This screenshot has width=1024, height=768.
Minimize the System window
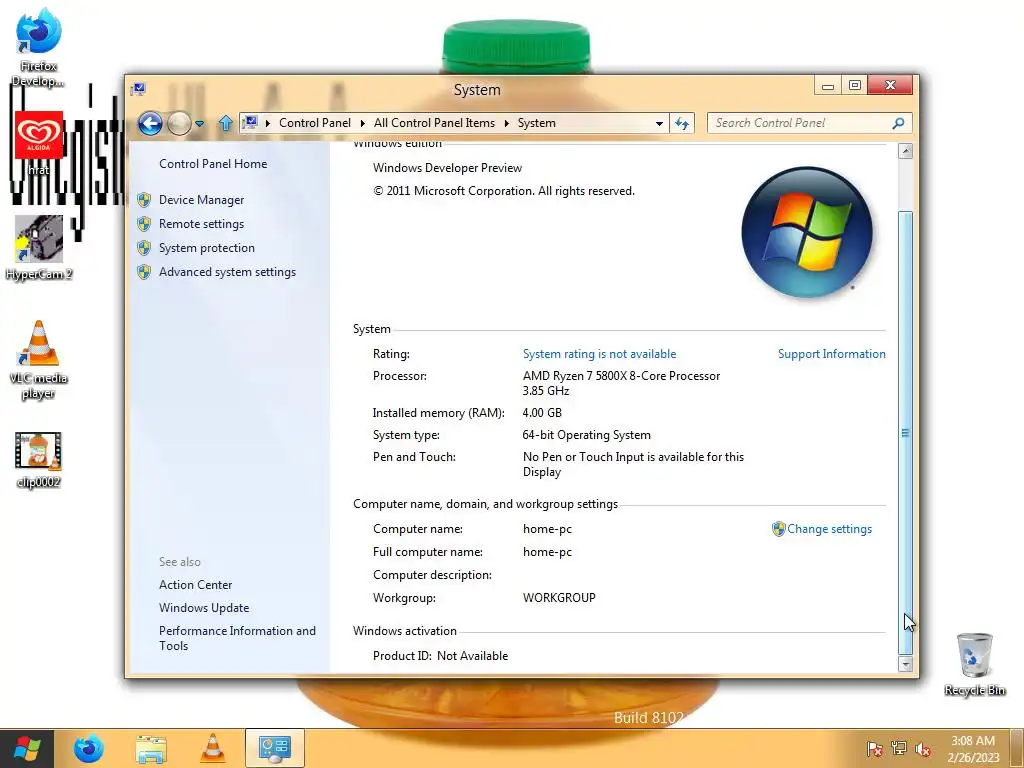pos(828,86)
